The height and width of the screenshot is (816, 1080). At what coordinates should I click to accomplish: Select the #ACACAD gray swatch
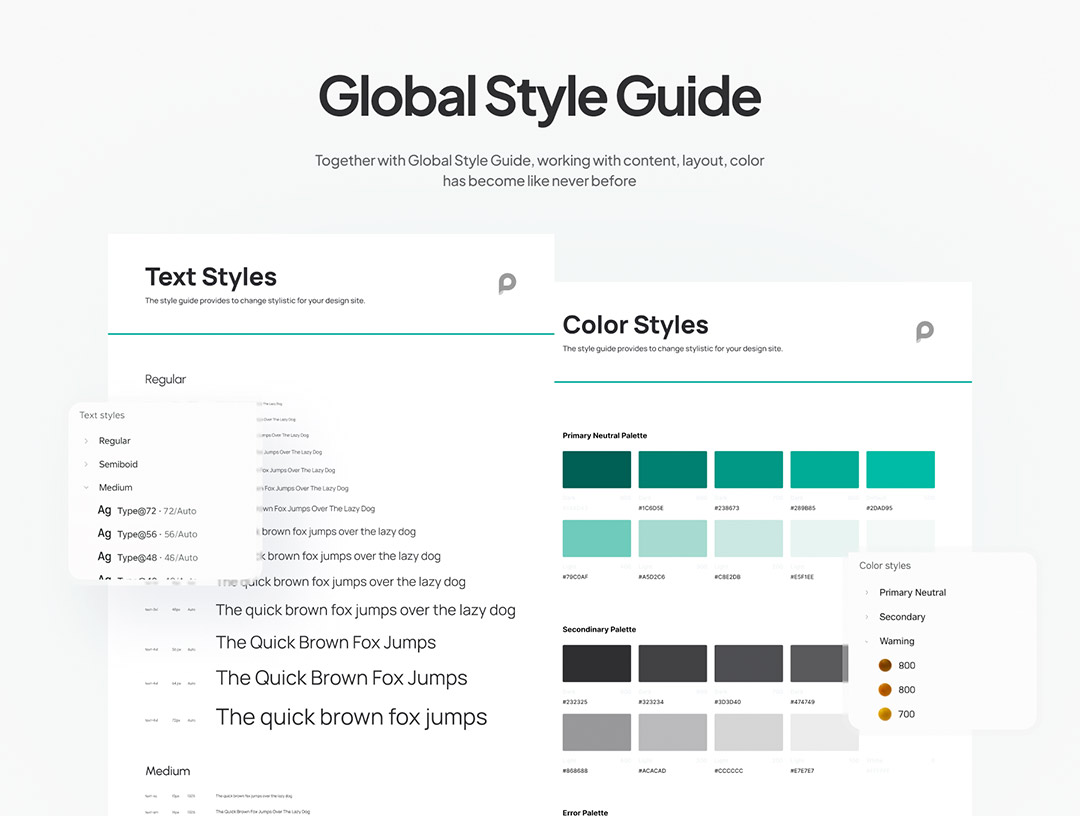672,732
